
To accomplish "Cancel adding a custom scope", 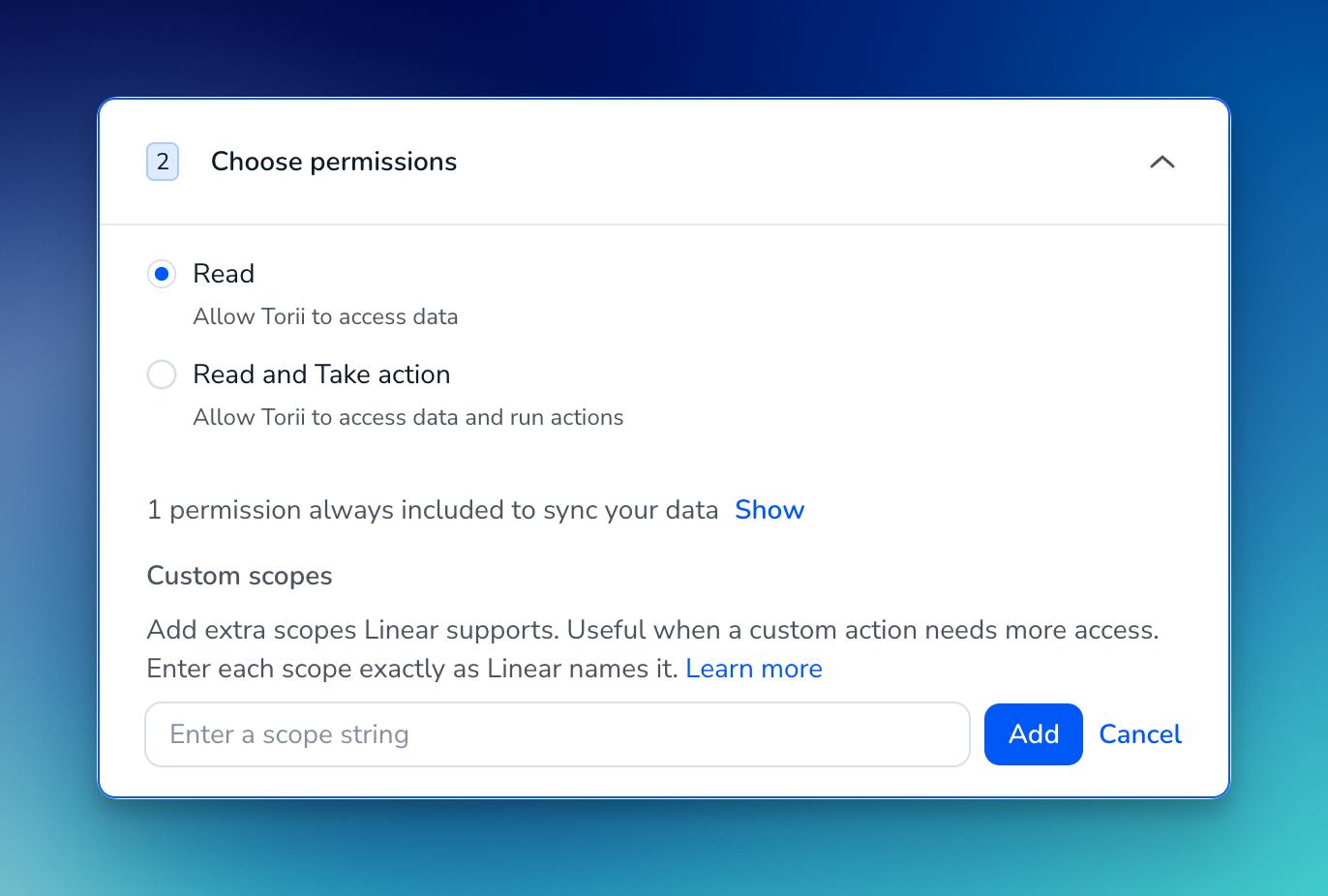I will 1140,734.
